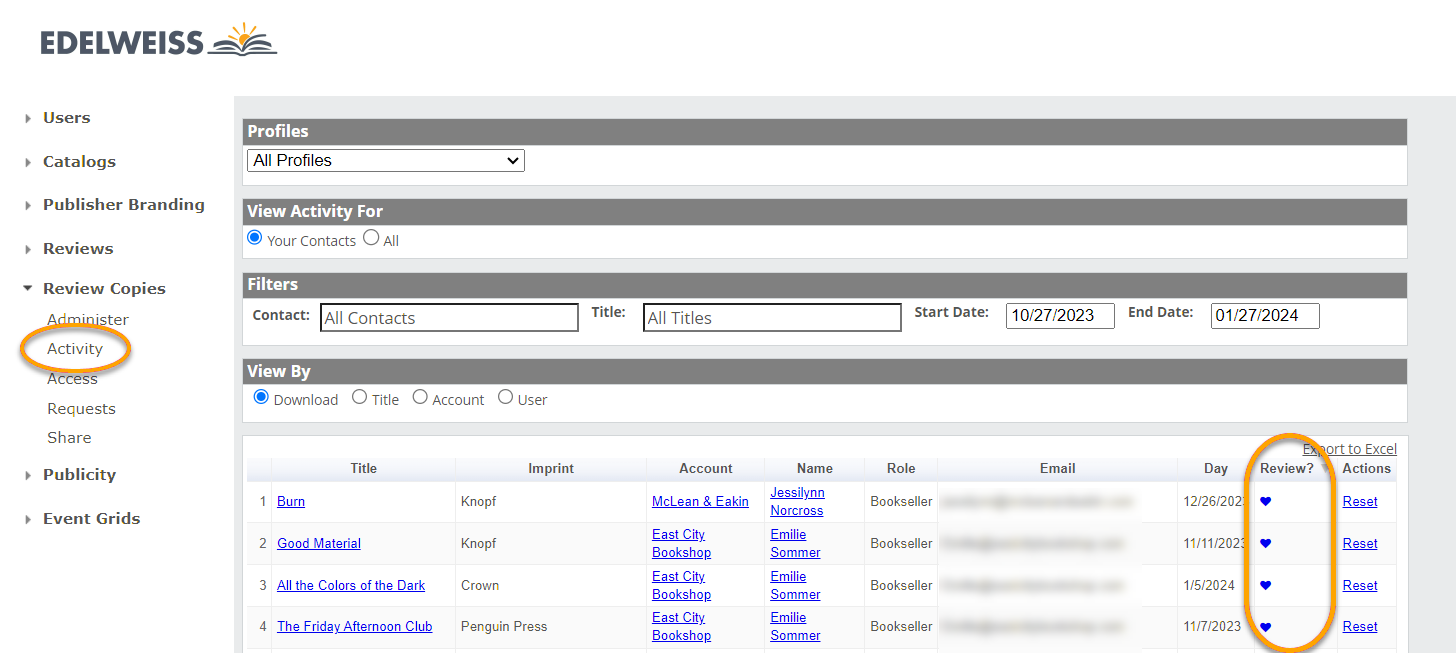This screenshot has width=1456, height=653.
Task: Open the McLean & Eakin account link
Action: (x=700, y=502)
